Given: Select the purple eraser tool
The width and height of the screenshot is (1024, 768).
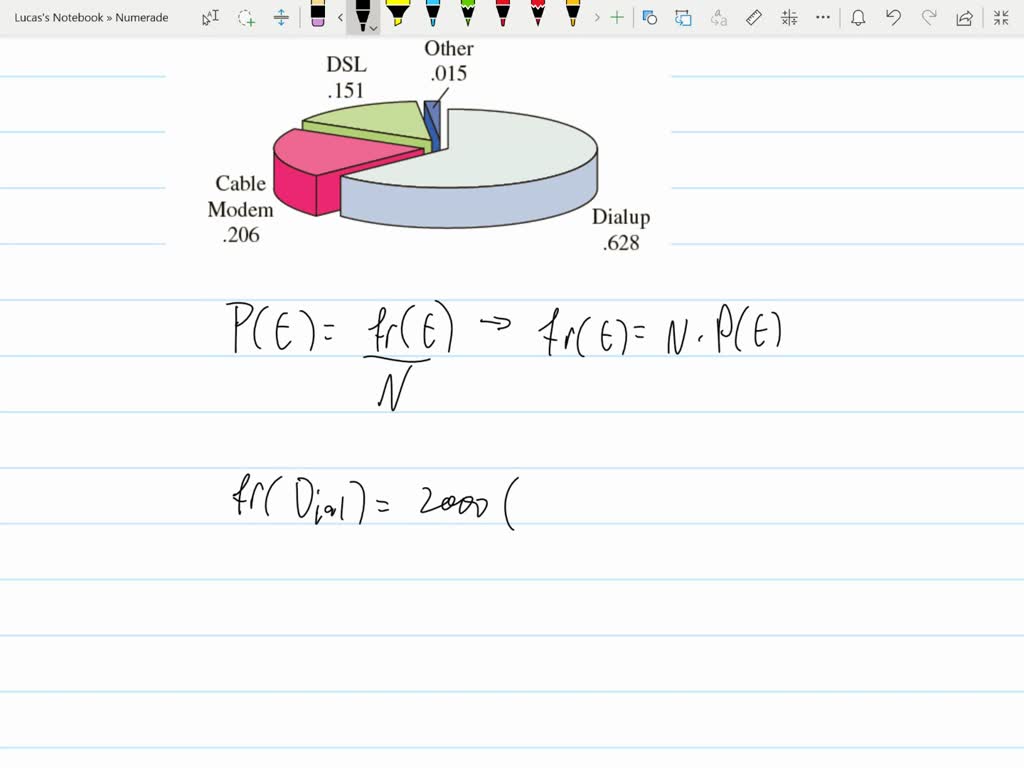Looking at the screenshot, I should tap(318, 17).
